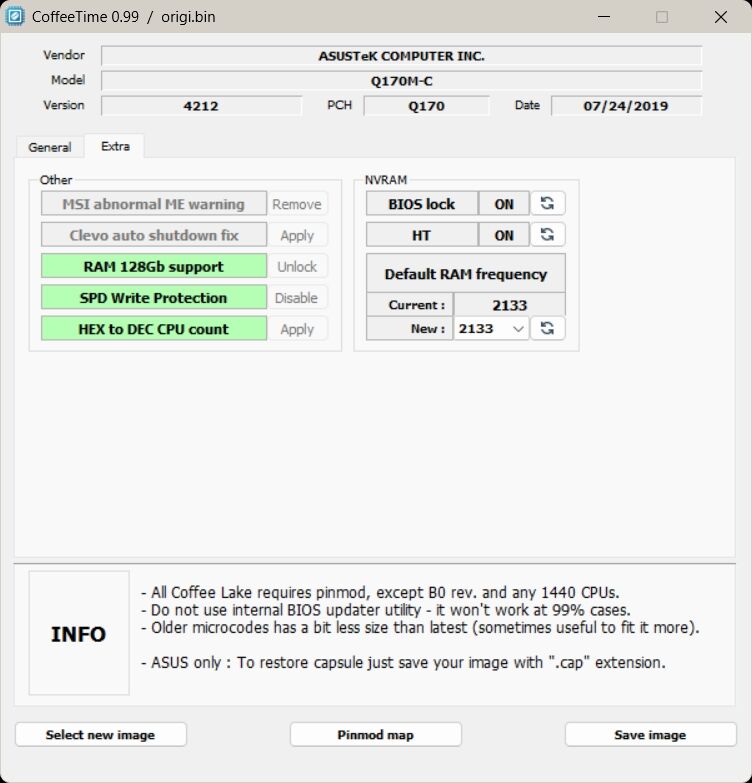Open the Pinmod map
Image resolution: width=752 pixels, height=783 pixels.
pyautogui.click(x=376, y=735)
